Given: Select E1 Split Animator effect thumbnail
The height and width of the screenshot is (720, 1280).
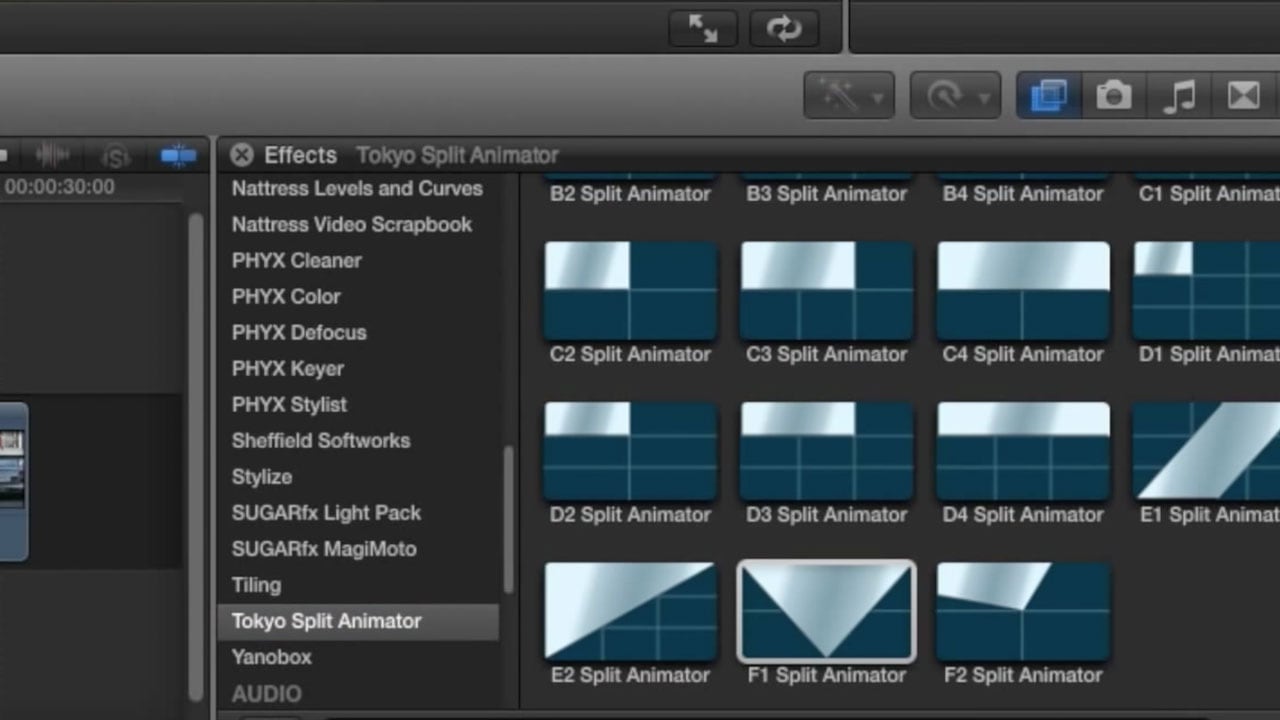Looking at the screenshot, I should click(x=1207, y=450).
